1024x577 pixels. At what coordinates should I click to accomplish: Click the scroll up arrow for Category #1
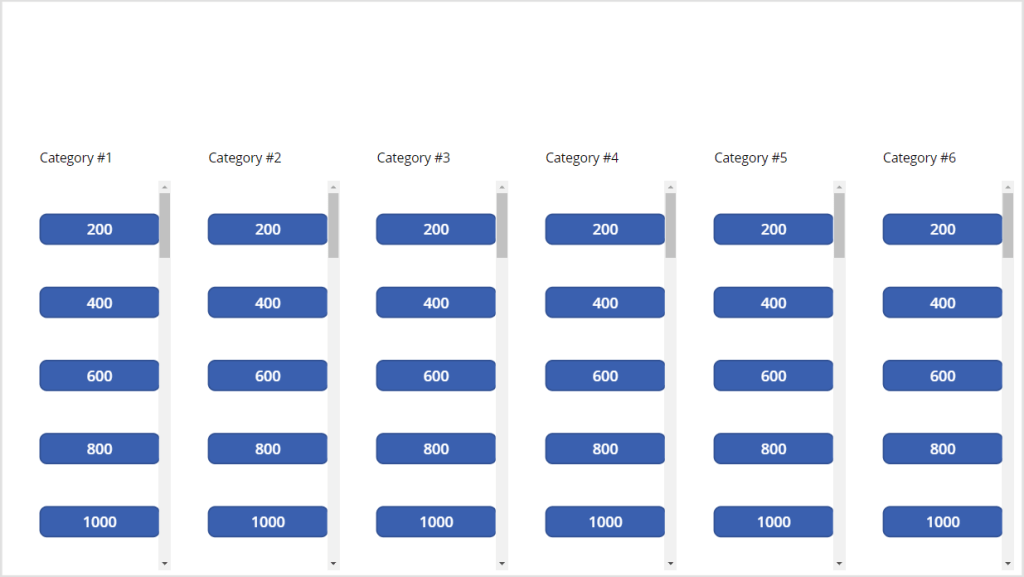click(165, 187)
